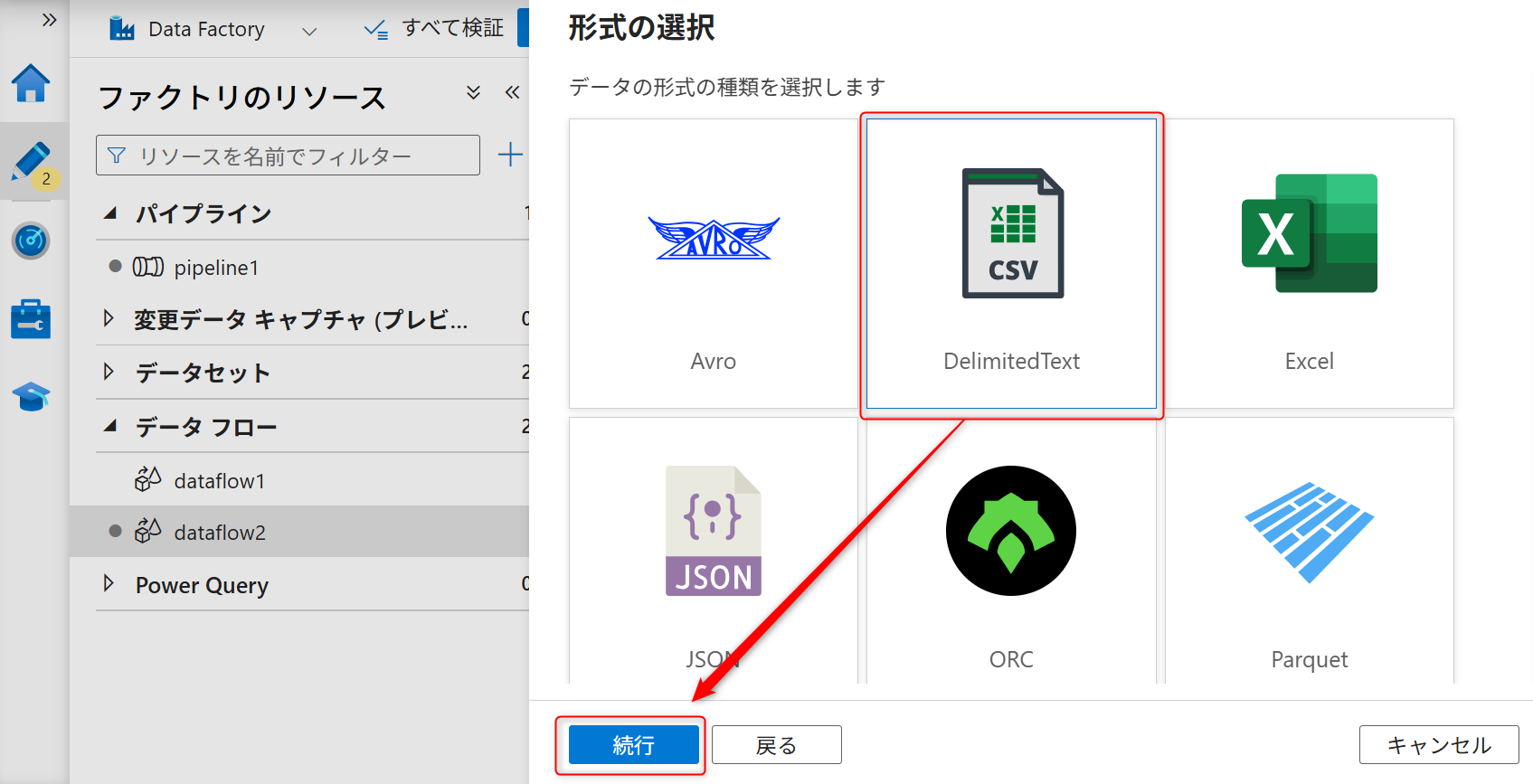This screenshot has width=1533, height=784.
Task: Open the Data Factory dropdown arrow
Action: click(309, 31)
